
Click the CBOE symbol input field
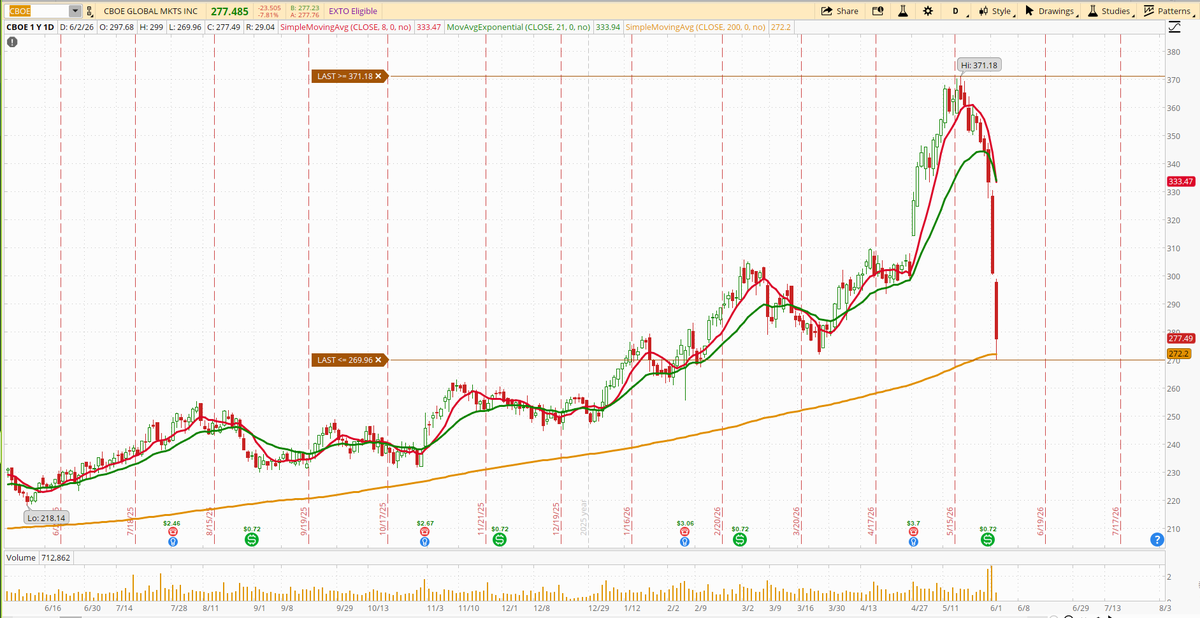pos(36,11)
